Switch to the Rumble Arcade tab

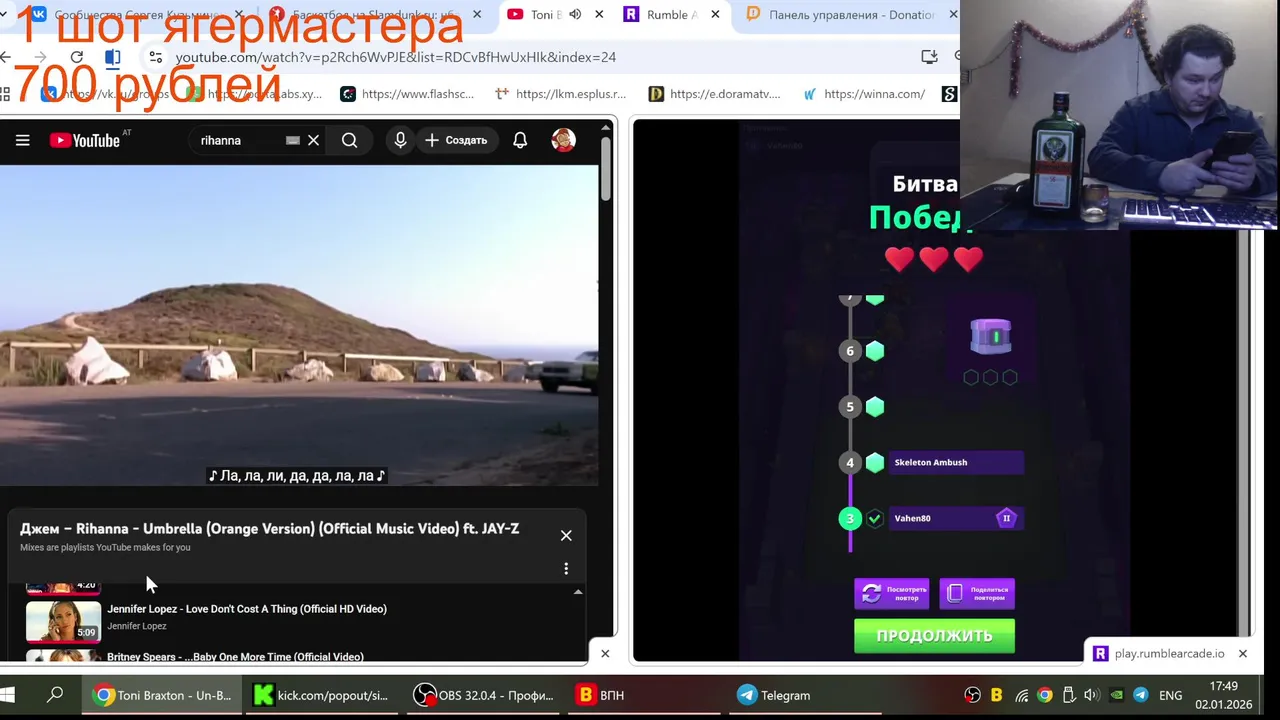pyautogui.click(x=670, y=15)
